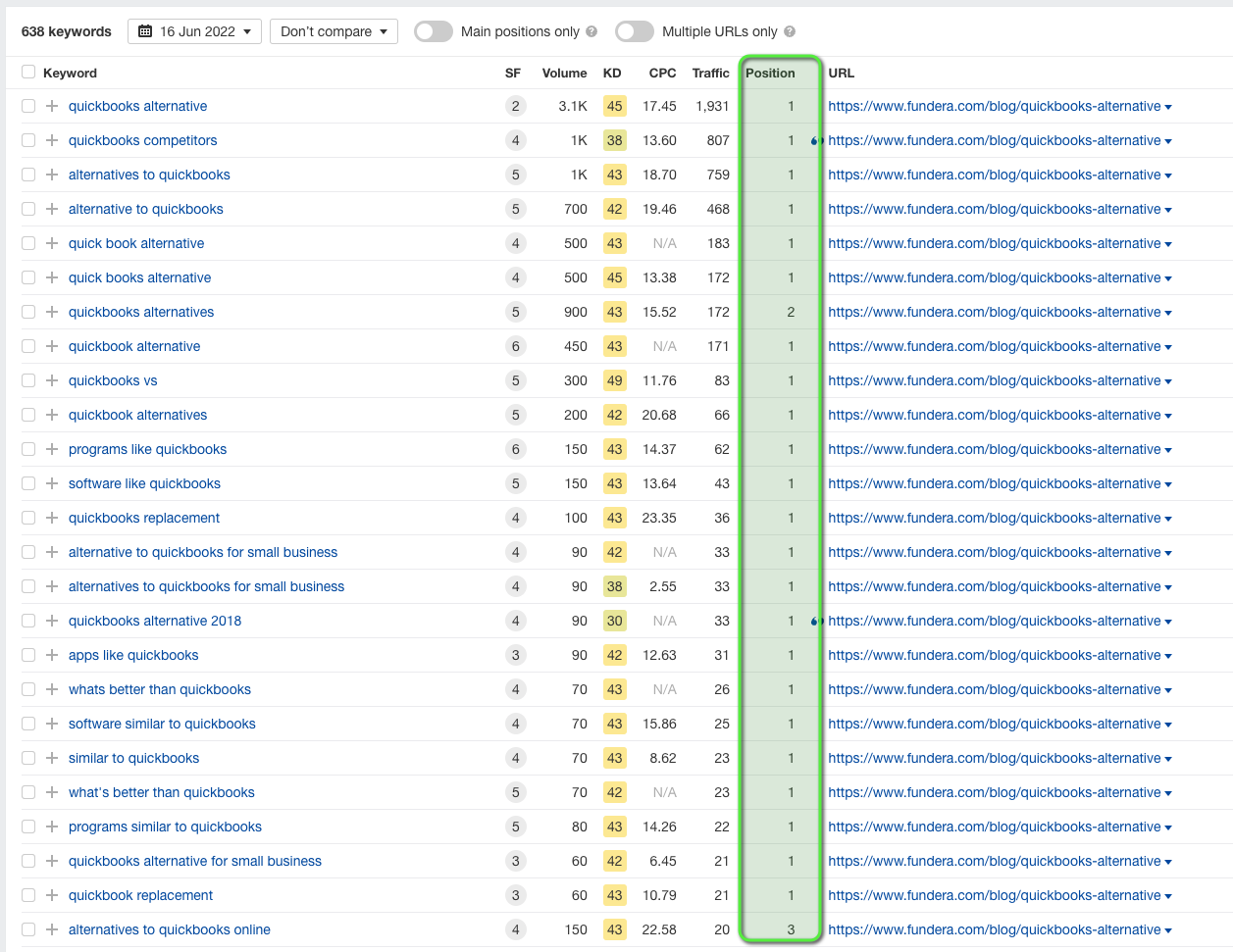Viewport: 1234px width, 952px height.
Task: Click the plus icon beside 'similar to quickbooks'
Action: point(52,758)
